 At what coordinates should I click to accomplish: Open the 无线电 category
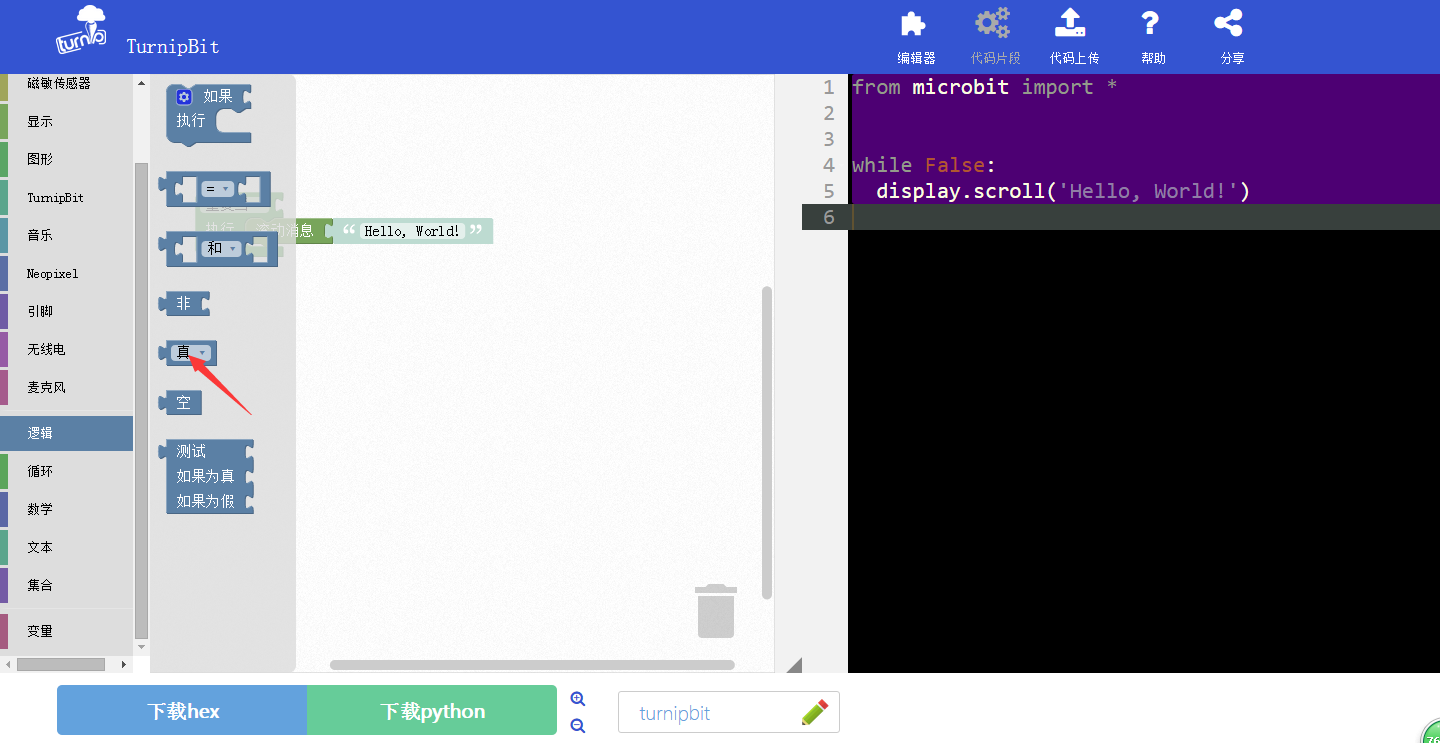[66, 349]
